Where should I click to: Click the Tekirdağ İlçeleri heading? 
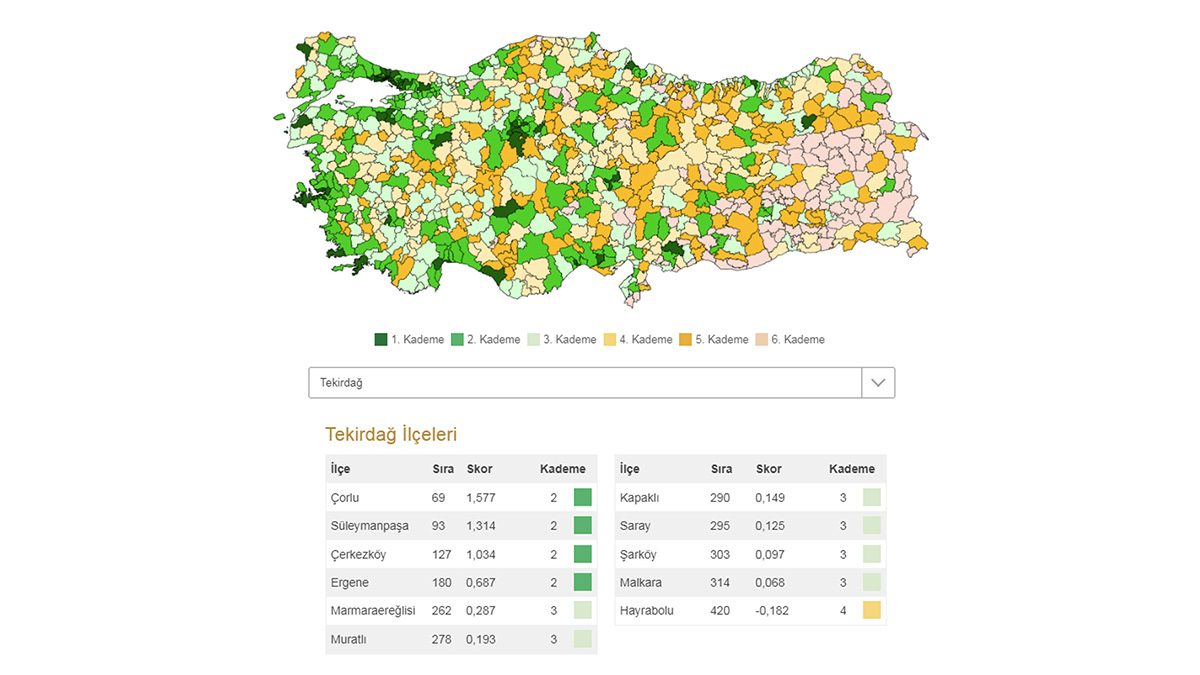[x=391, y=435]
